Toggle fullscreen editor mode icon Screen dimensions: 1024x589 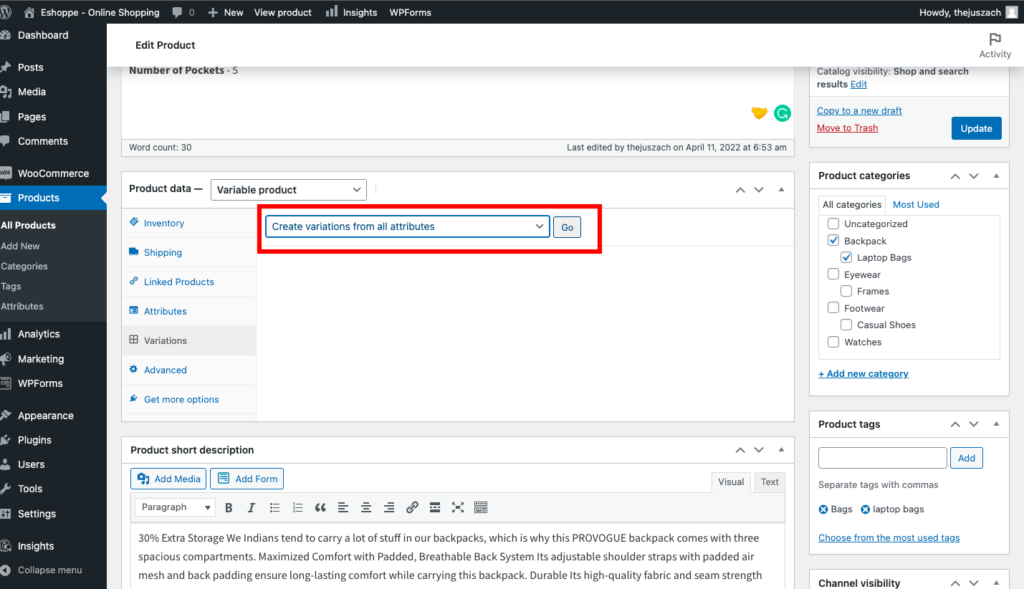pos(457,507)
